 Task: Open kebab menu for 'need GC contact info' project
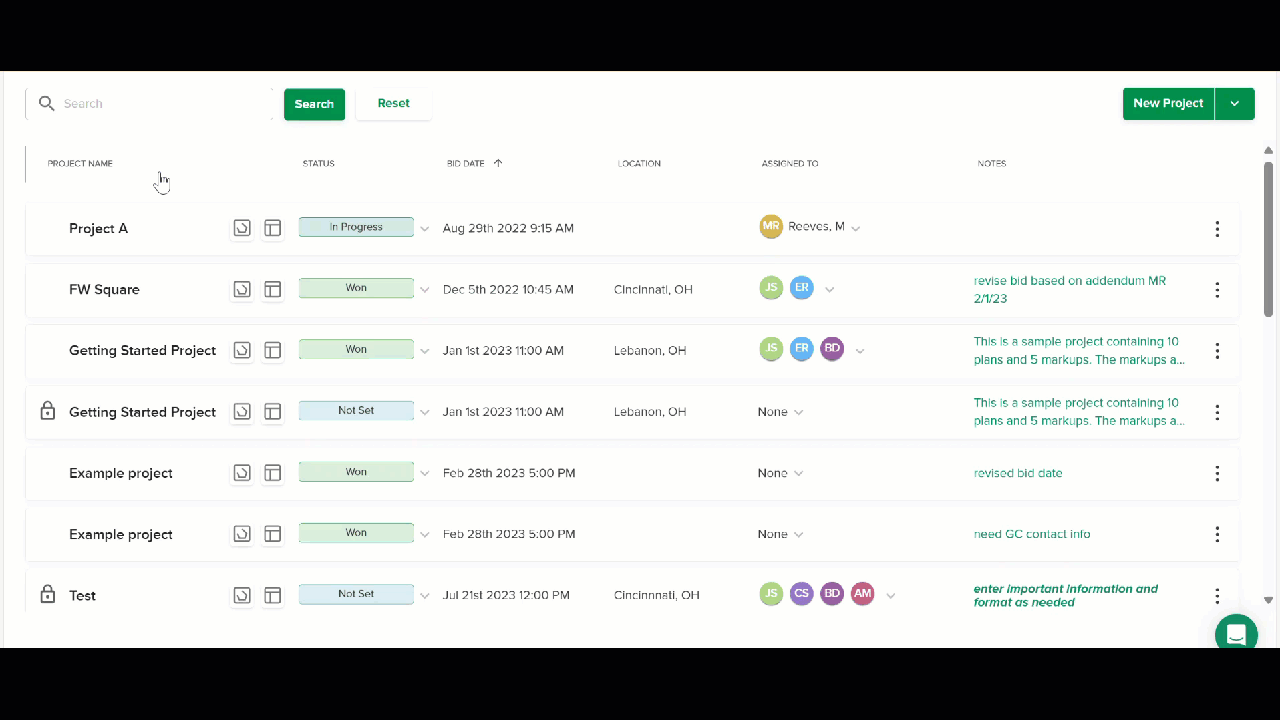point(1217,534)
